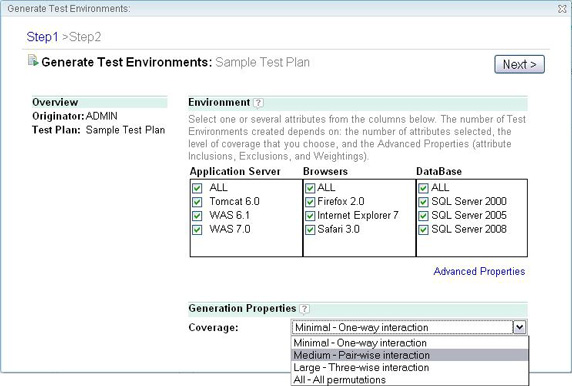Toggle the SQL Server 2005 checkbox
The height and width of the screenshot is (386, 572).
click(423, 216)
